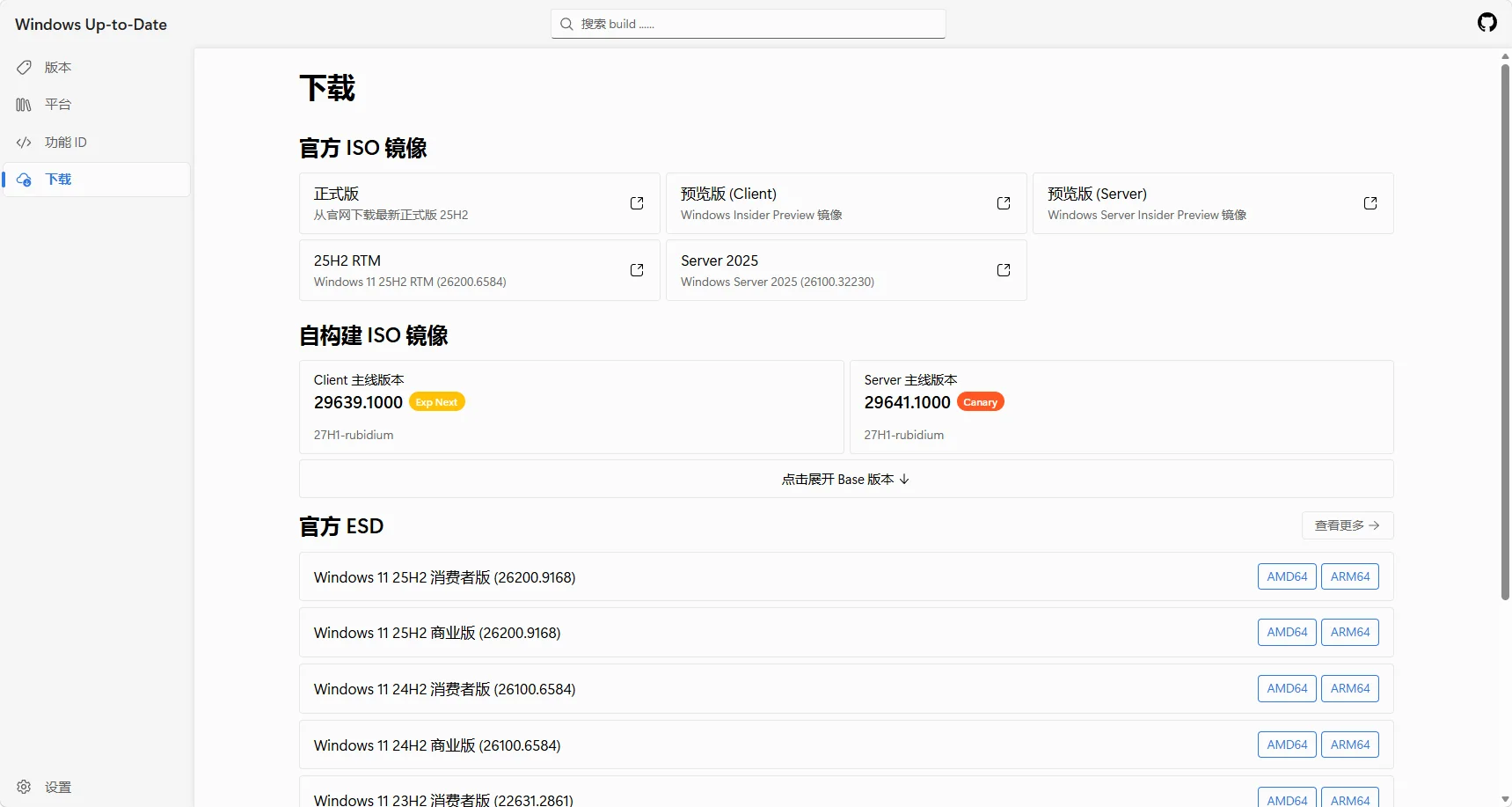
Task: Download AMD64 for 25H2 消费者版 (26200.9168)
Action: (1287, 576)
